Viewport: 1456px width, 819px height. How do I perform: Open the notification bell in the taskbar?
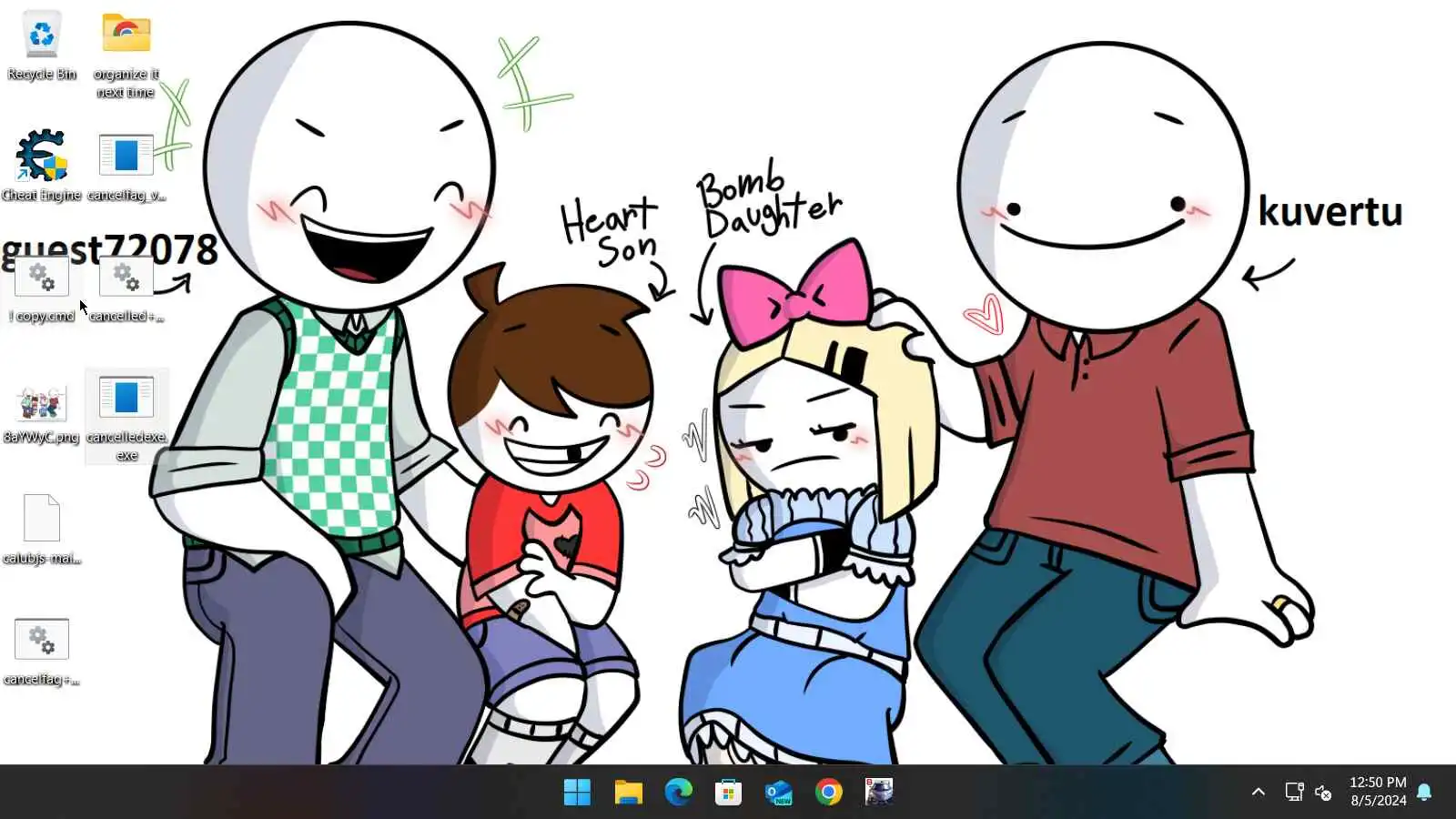click(x=1425, y=792)
